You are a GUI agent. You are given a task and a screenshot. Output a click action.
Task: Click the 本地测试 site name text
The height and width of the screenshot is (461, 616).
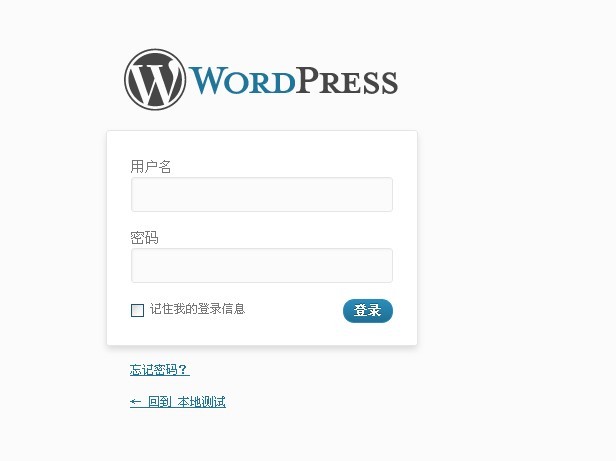pyautogui.click(x=202, y=402)
